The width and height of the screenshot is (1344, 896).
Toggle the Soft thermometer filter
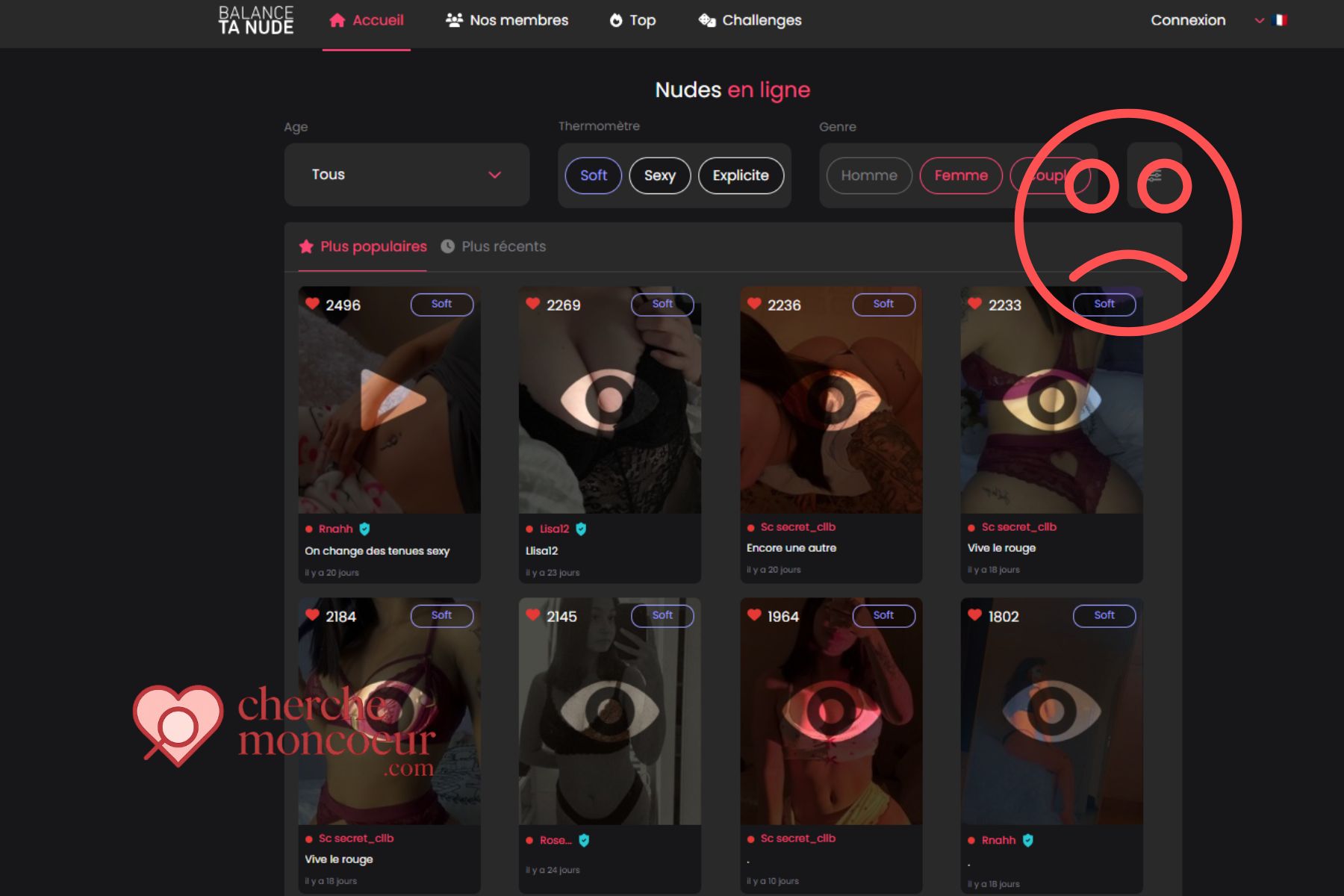(x=593, y=175)
